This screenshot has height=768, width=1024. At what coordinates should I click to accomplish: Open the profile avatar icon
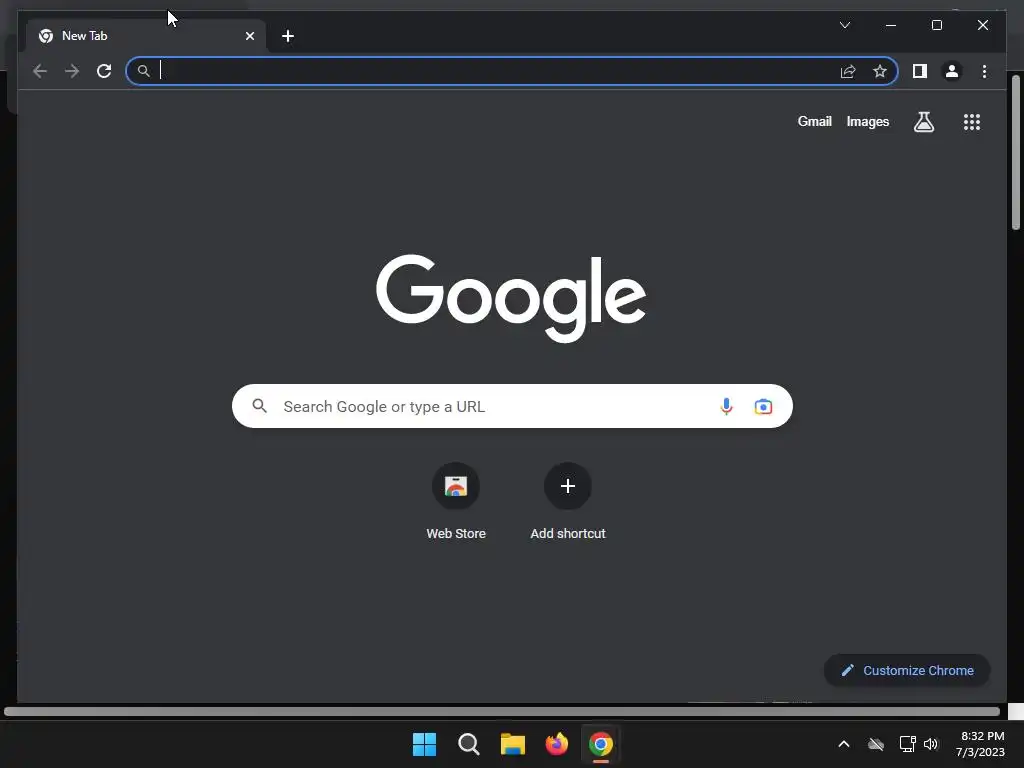point(952,71)
